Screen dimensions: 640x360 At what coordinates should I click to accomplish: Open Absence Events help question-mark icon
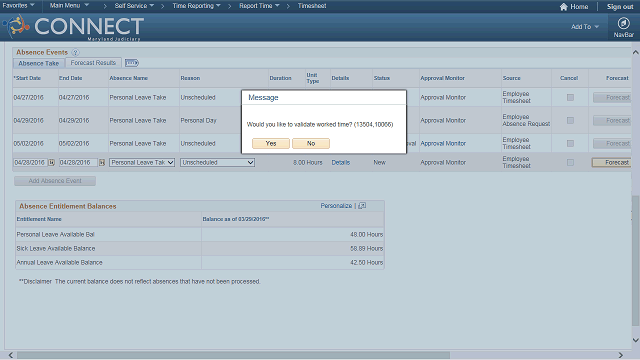[75, 52]
